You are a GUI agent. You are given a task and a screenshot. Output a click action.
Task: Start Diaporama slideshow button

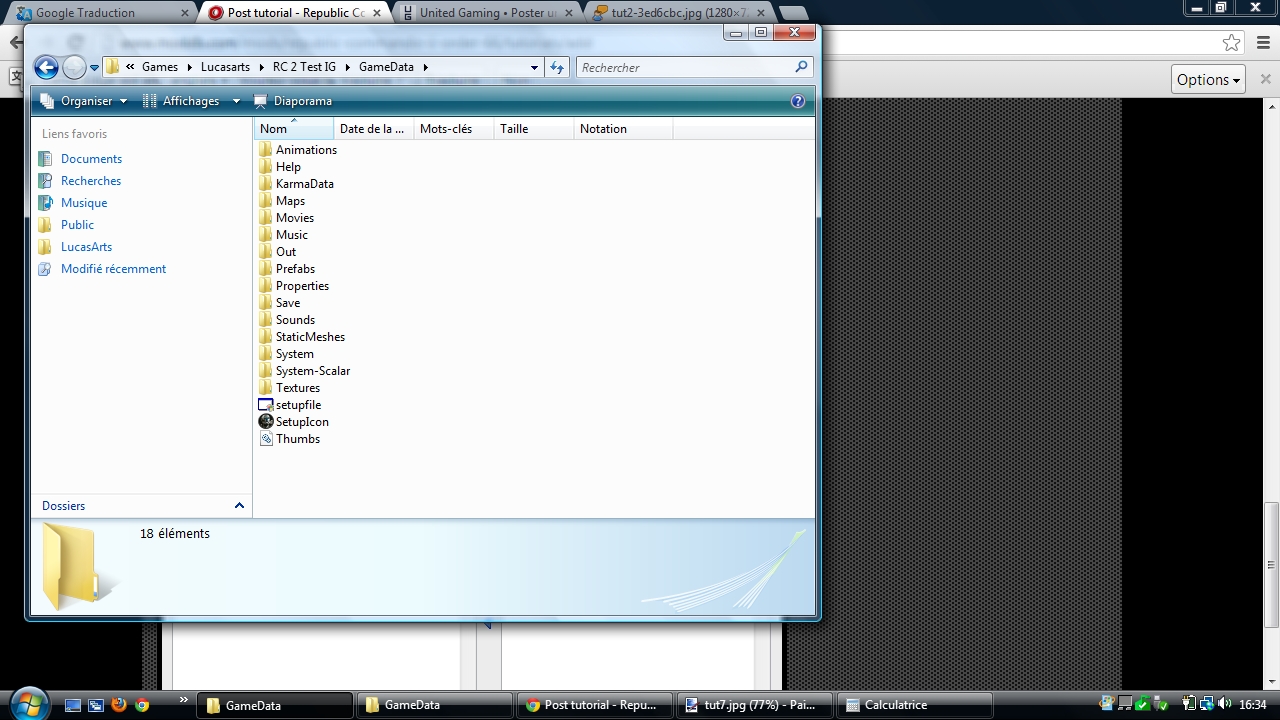tap(293, 101)
